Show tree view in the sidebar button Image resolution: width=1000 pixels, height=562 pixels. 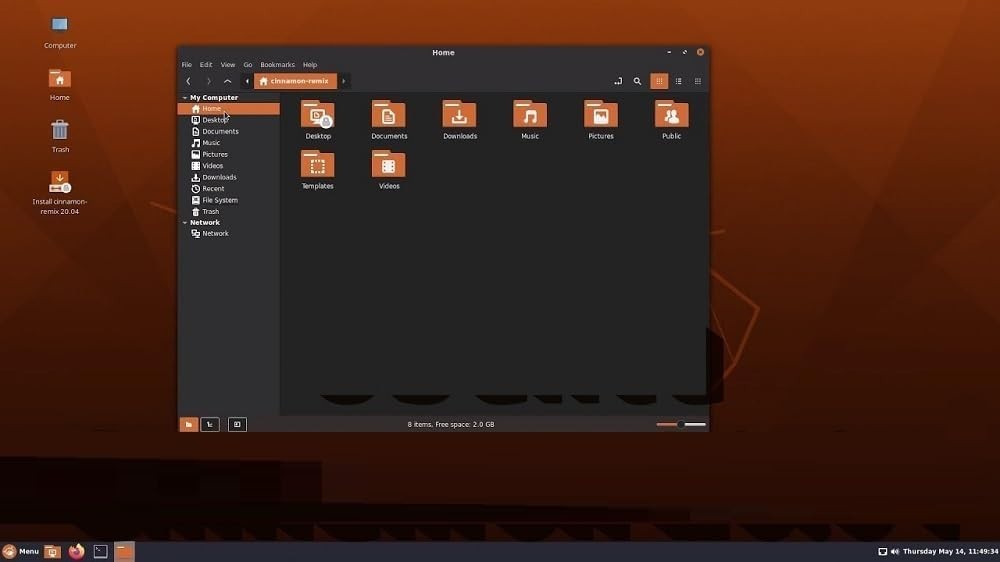210,424
